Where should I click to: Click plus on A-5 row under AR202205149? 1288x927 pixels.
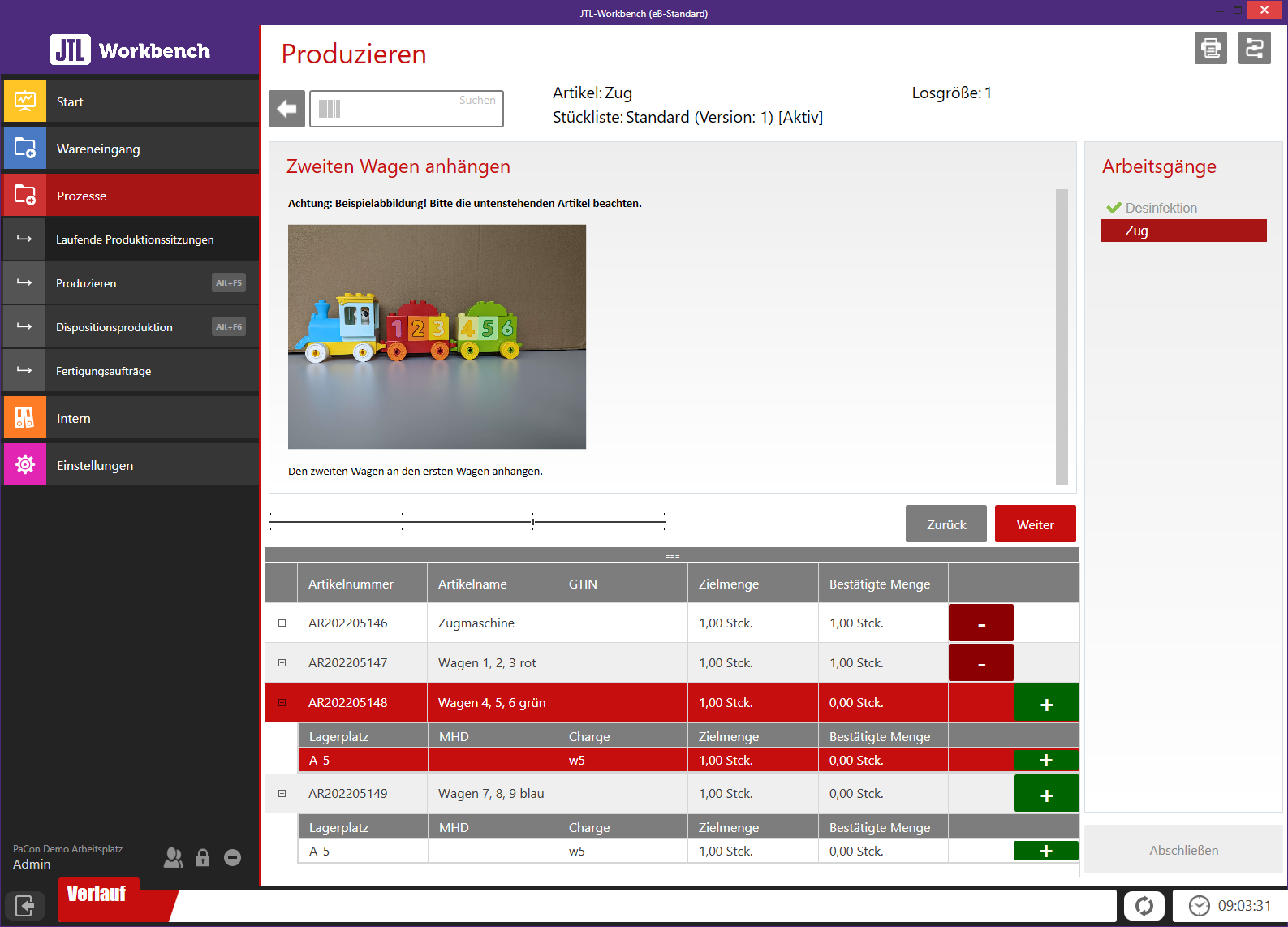click(x=1046, y=851)
